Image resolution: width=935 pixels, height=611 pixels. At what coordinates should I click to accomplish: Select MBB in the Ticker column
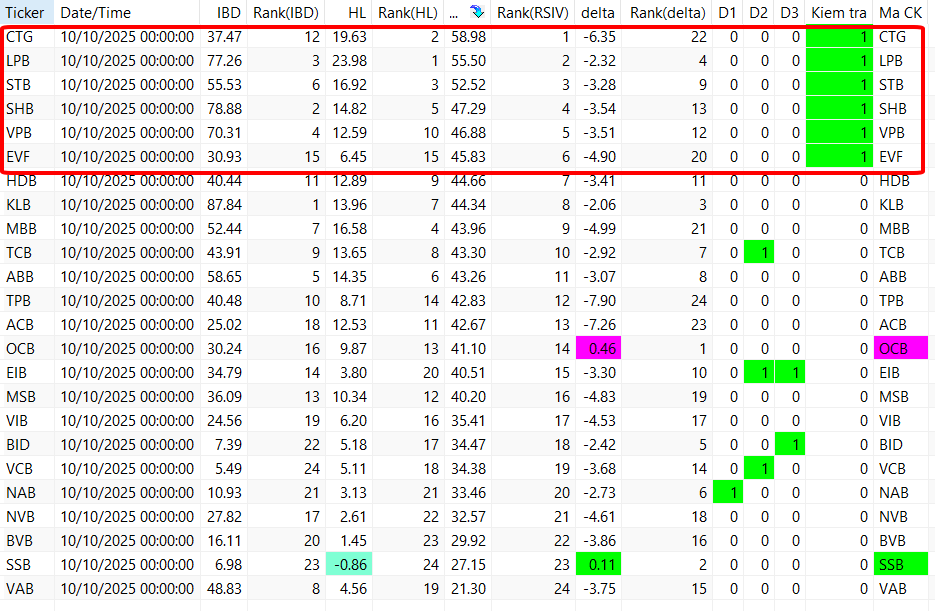click(21, 229)
